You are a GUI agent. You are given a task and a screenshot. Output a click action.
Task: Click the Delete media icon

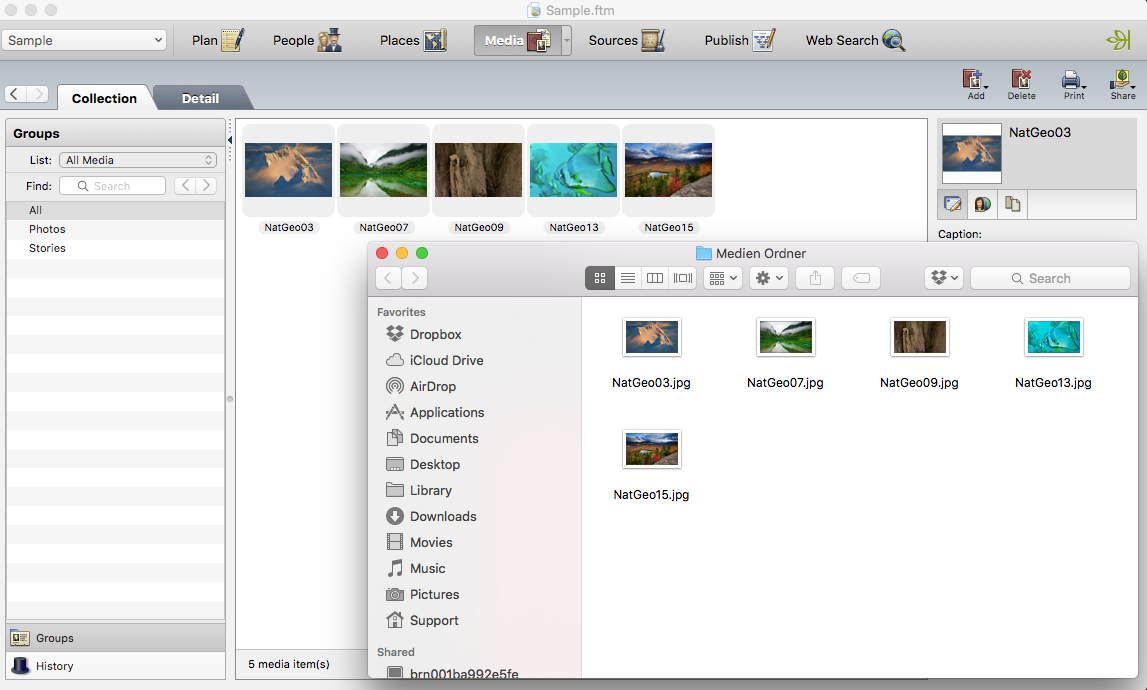(x=1021, y=84)
